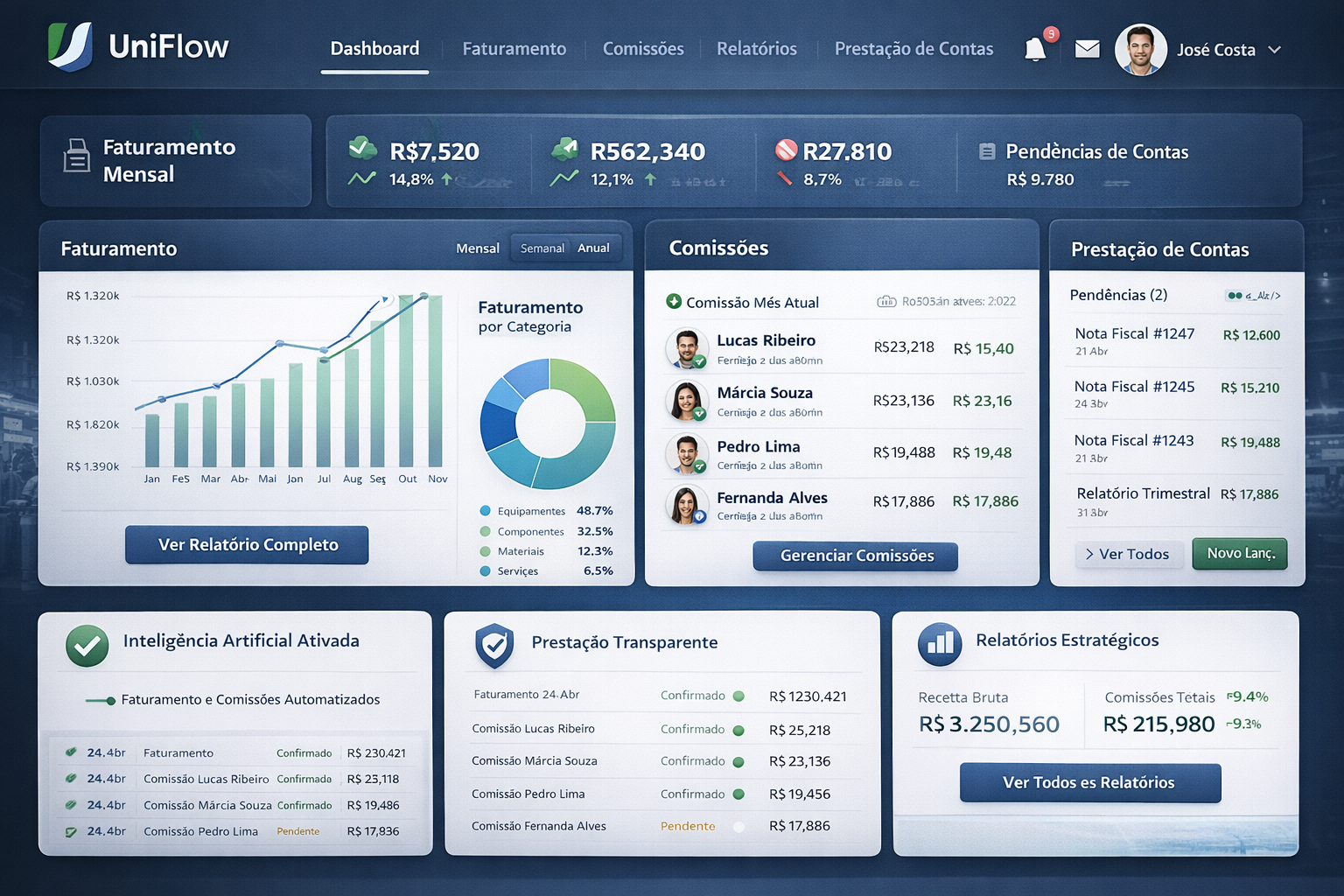
Task: Go to the Relatórios tab
Action: [756, 49]
